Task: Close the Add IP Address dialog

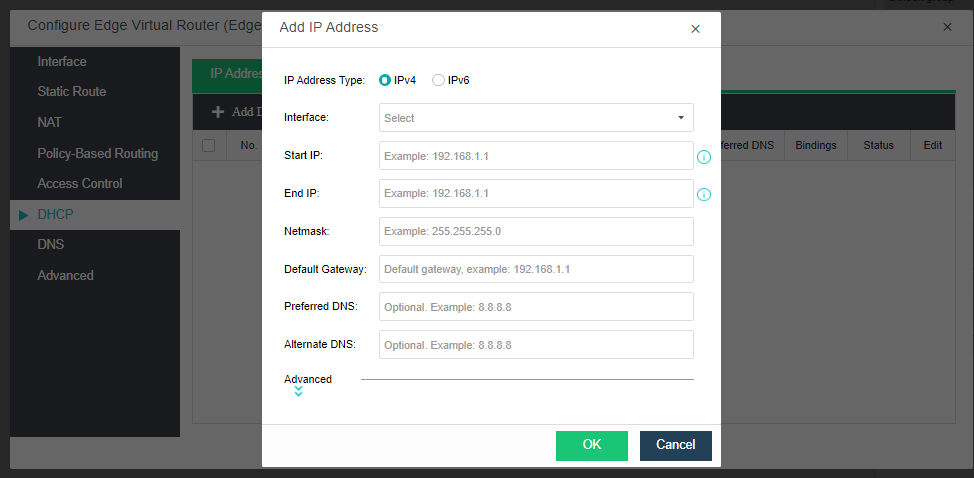Action: 695,29
